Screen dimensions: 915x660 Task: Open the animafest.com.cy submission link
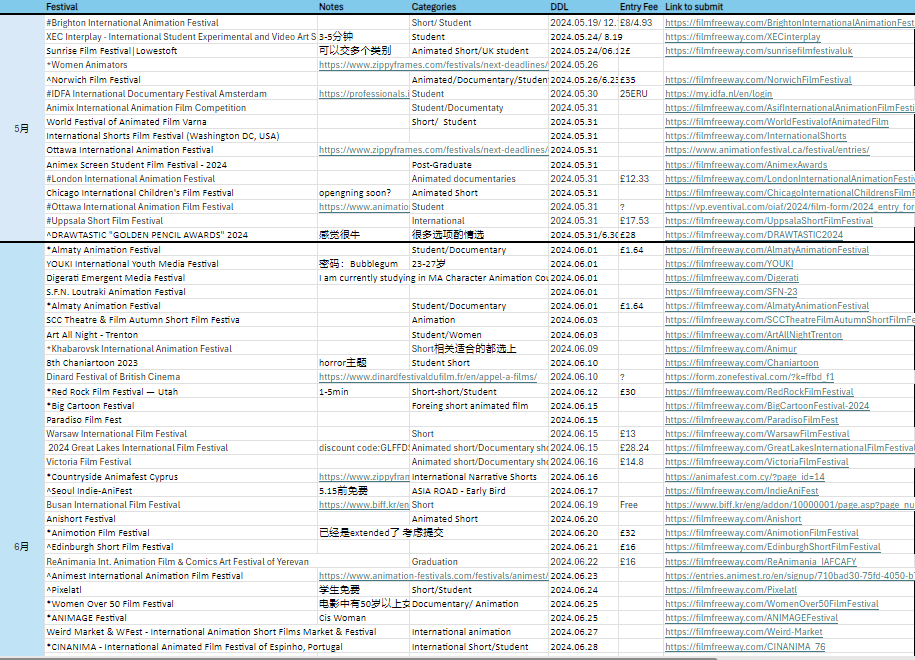[745, 477]
